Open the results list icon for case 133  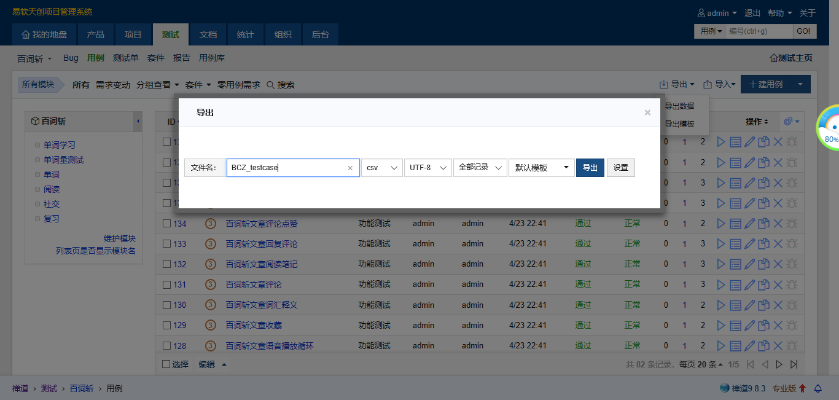coord(735,243)
